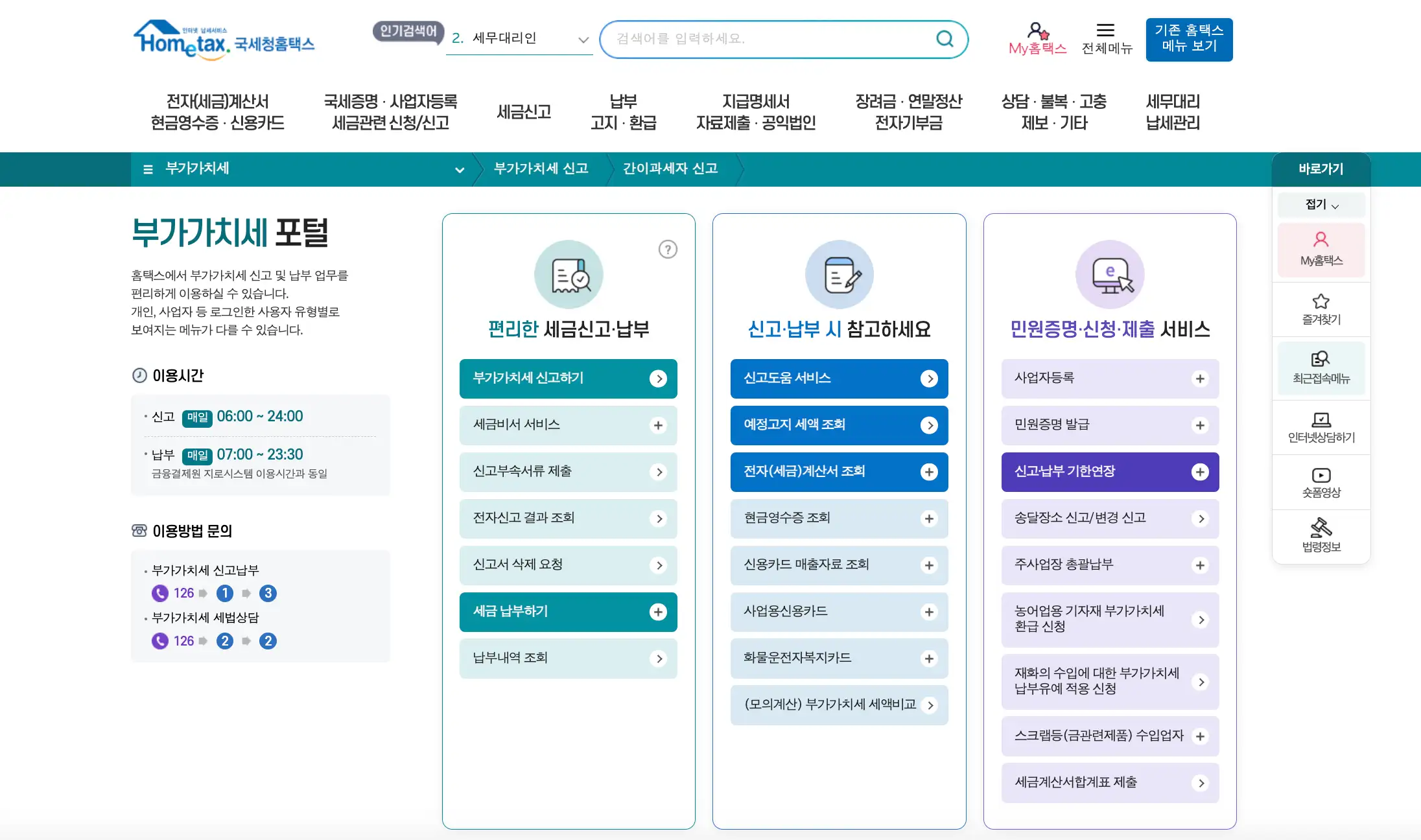
Task: Expand 신용카드 매출자료 조회 plus
Action: pyautogui.click(x=929, y=565)
